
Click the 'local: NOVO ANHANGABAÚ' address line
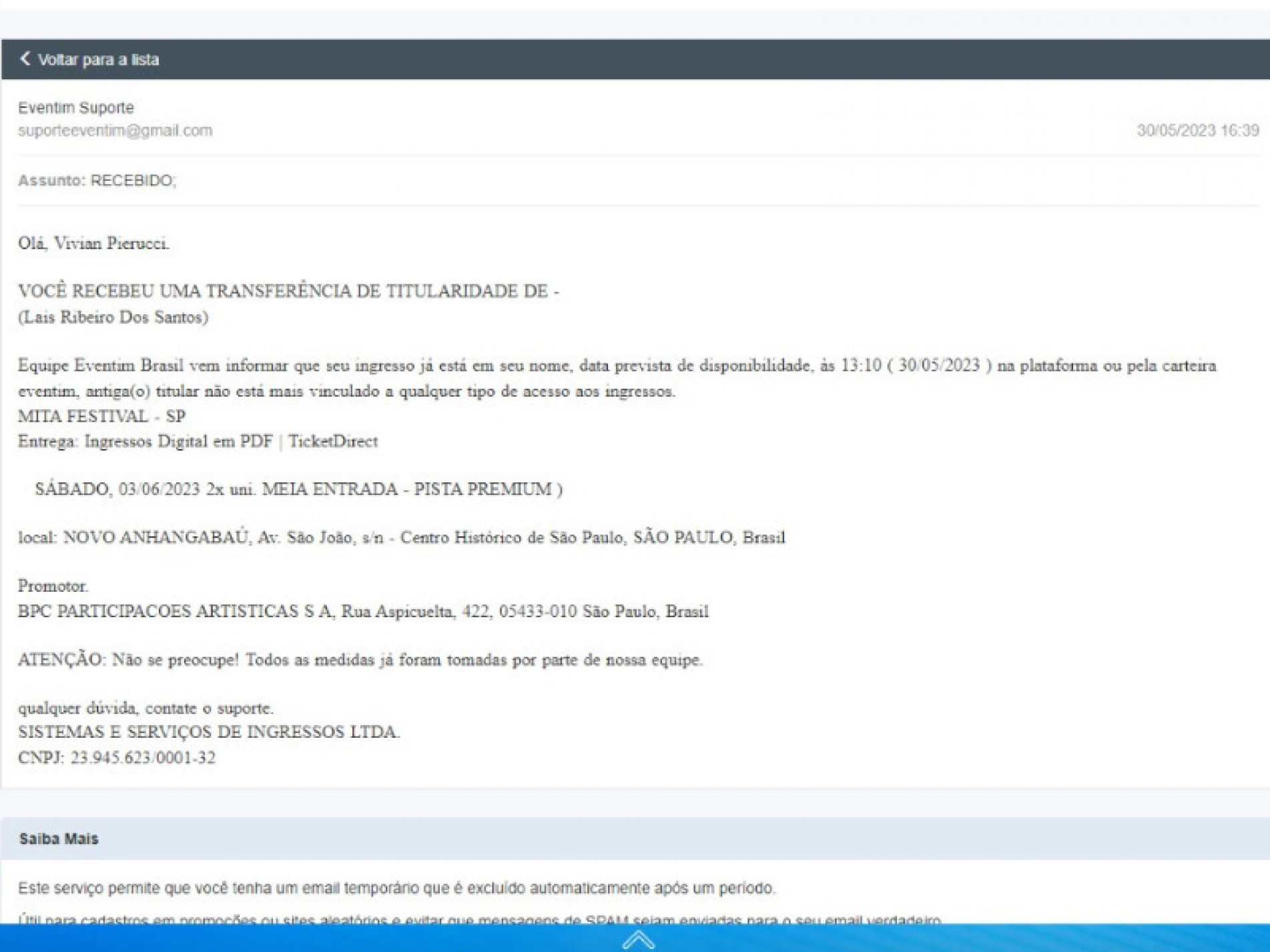pos(401,537)
